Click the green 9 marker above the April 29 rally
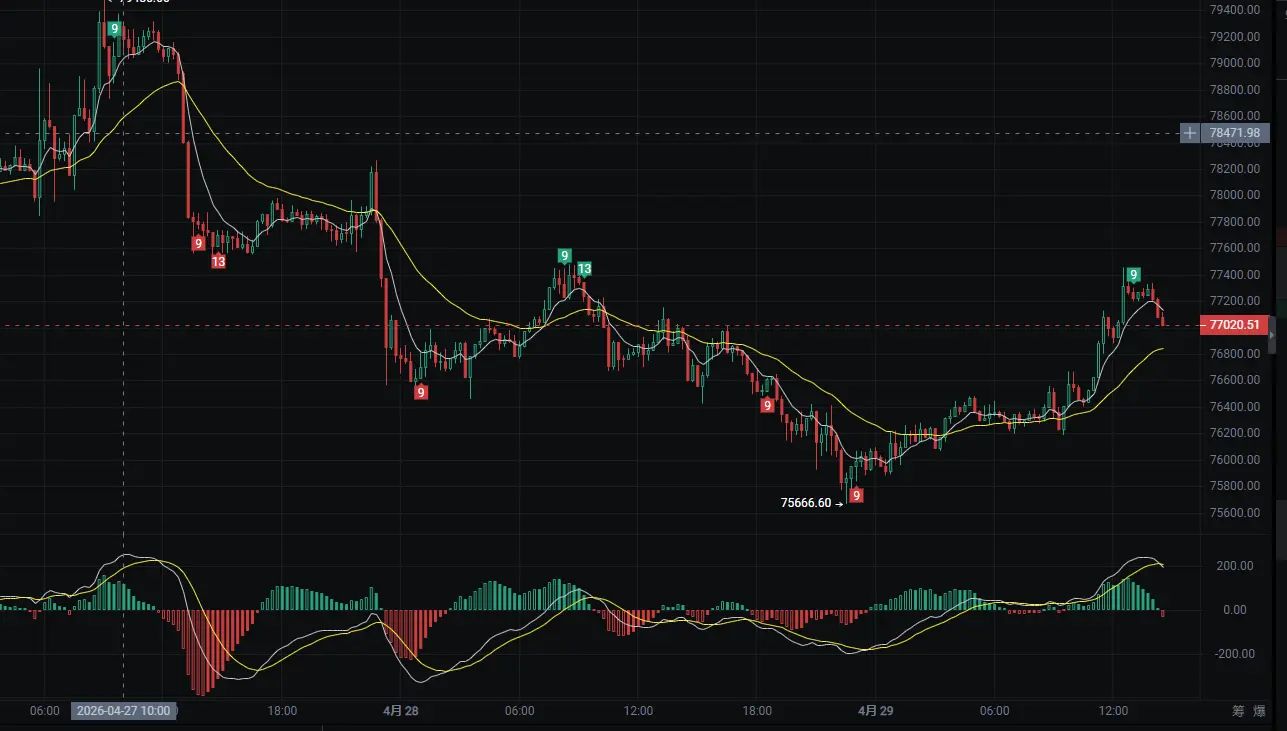Image resolution: width=1287 pixels, height=731 pixels. click(x=1133, y=274)
